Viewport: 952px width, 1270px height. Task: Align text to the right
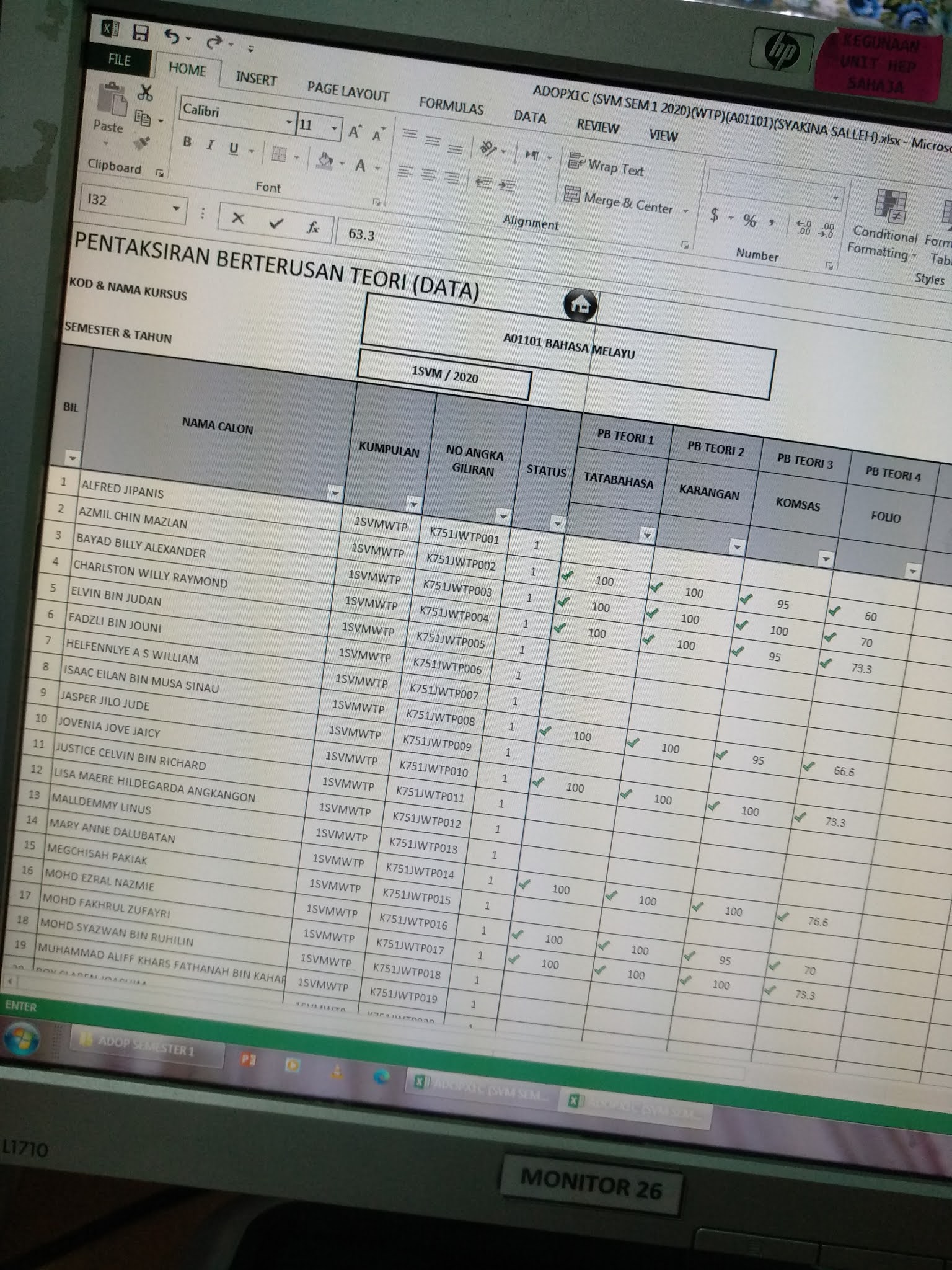point(452,177)
